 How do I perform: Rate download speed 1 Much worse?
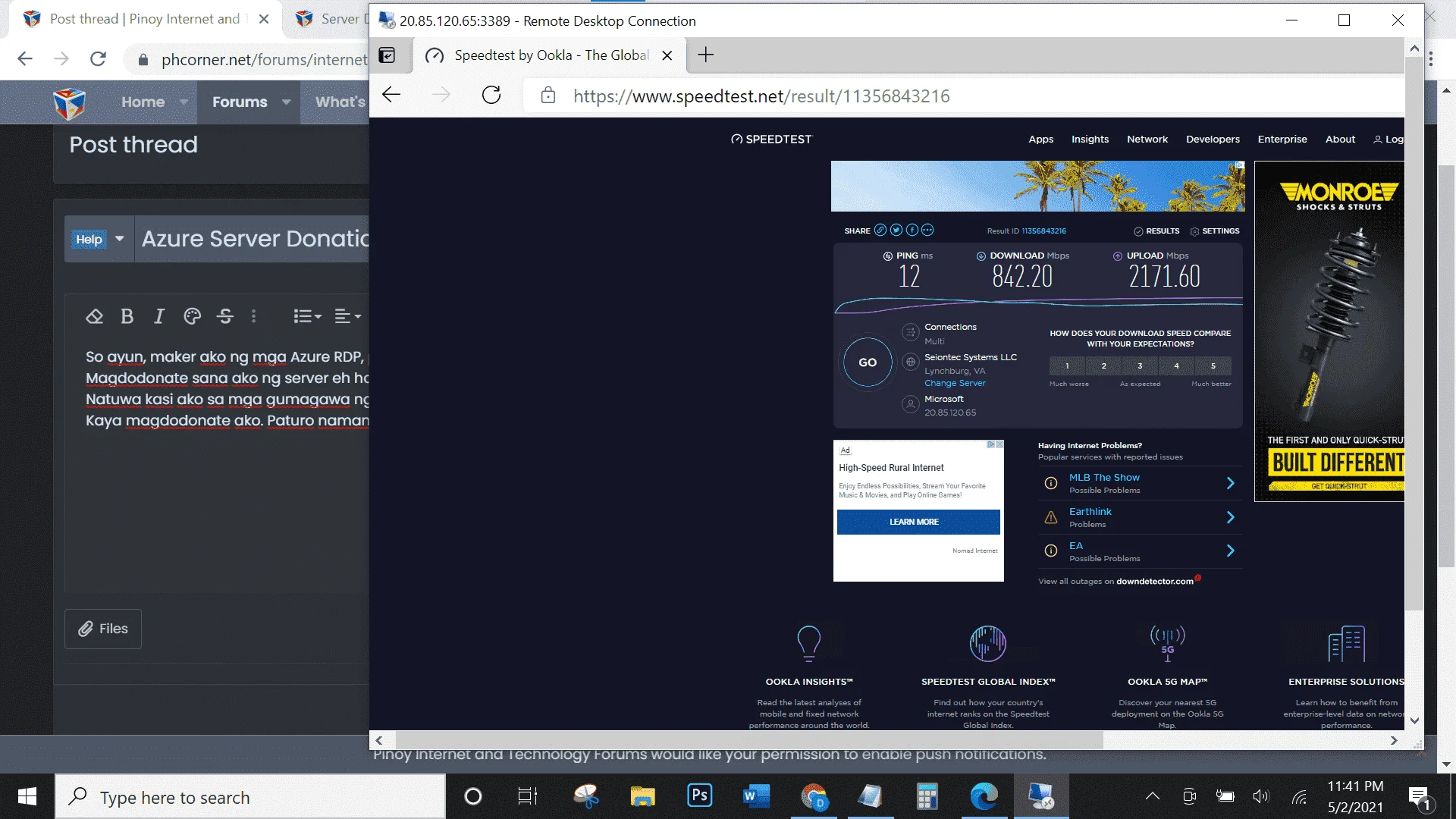tap(1067, 366)
